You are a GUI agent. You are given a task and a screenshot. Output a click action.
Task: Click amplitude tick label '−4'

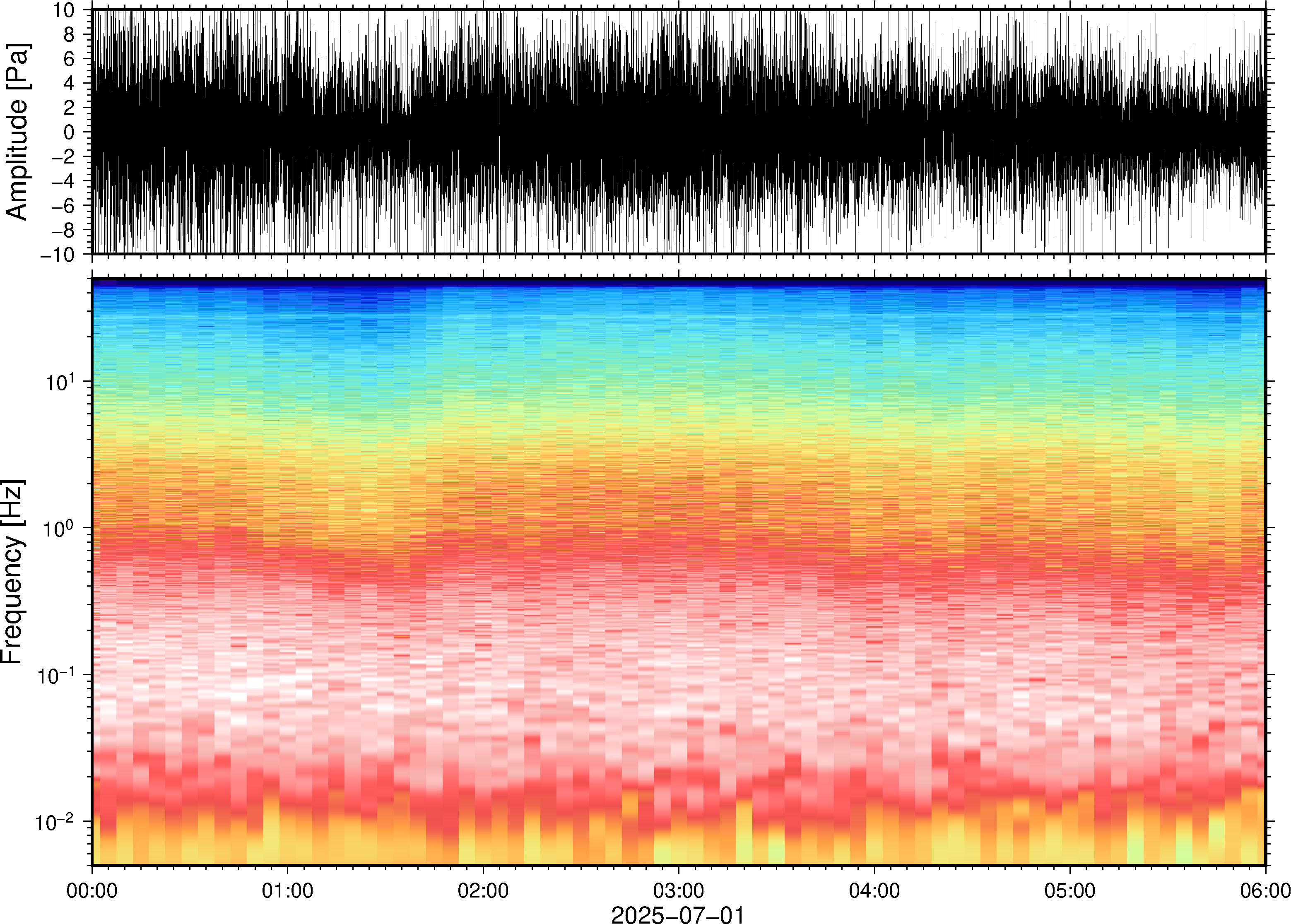point(63,181)
